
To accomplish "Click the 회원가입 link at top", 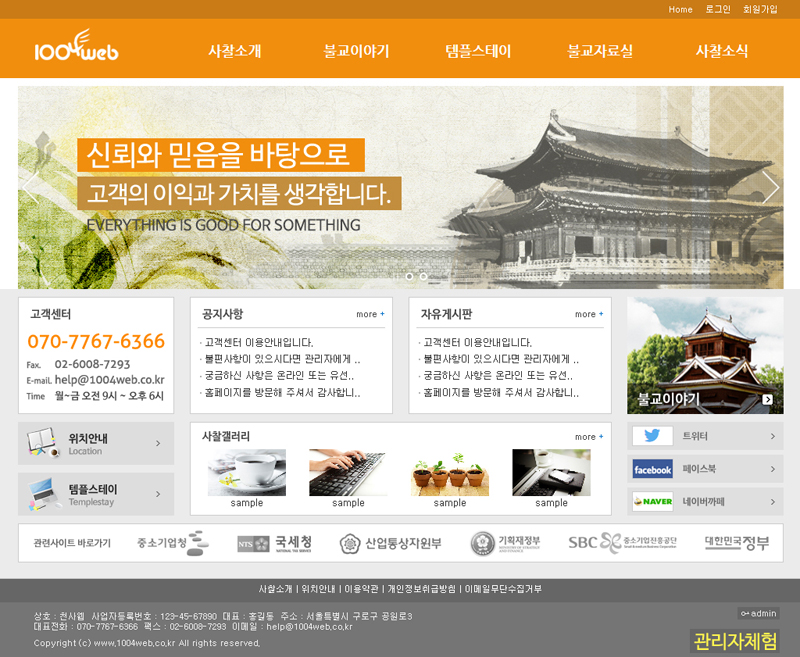I will pos(760,9).
